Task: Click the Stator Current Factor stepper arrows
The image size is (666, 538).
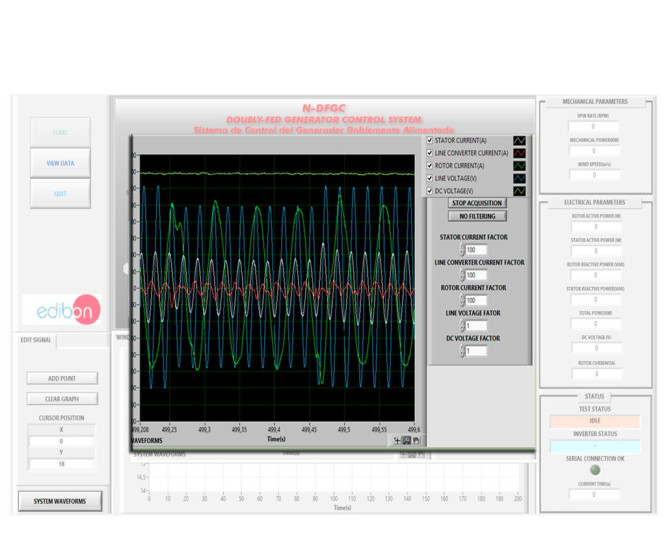Action: [463, 250]
